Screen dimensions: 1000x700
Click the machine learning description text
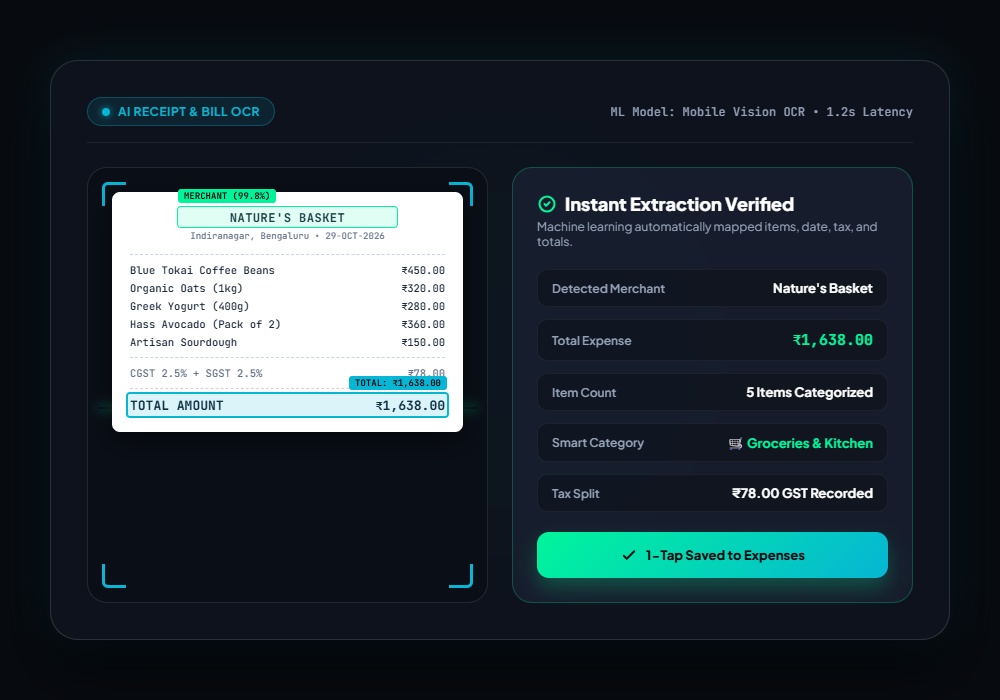pos(707,234)
